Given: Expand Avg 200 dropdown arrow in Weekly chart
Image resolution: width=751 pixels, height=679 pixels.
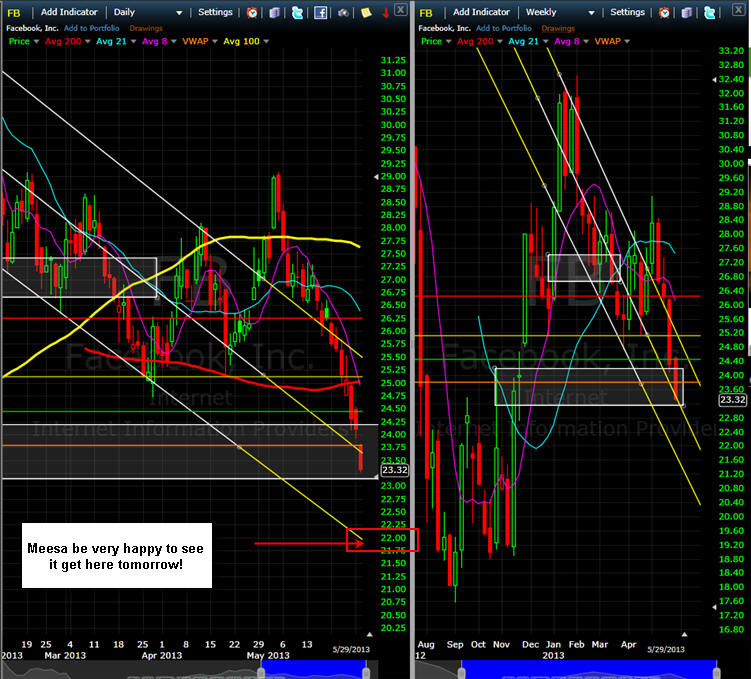Looking at the screenshot, I should [x=500, y=42].
